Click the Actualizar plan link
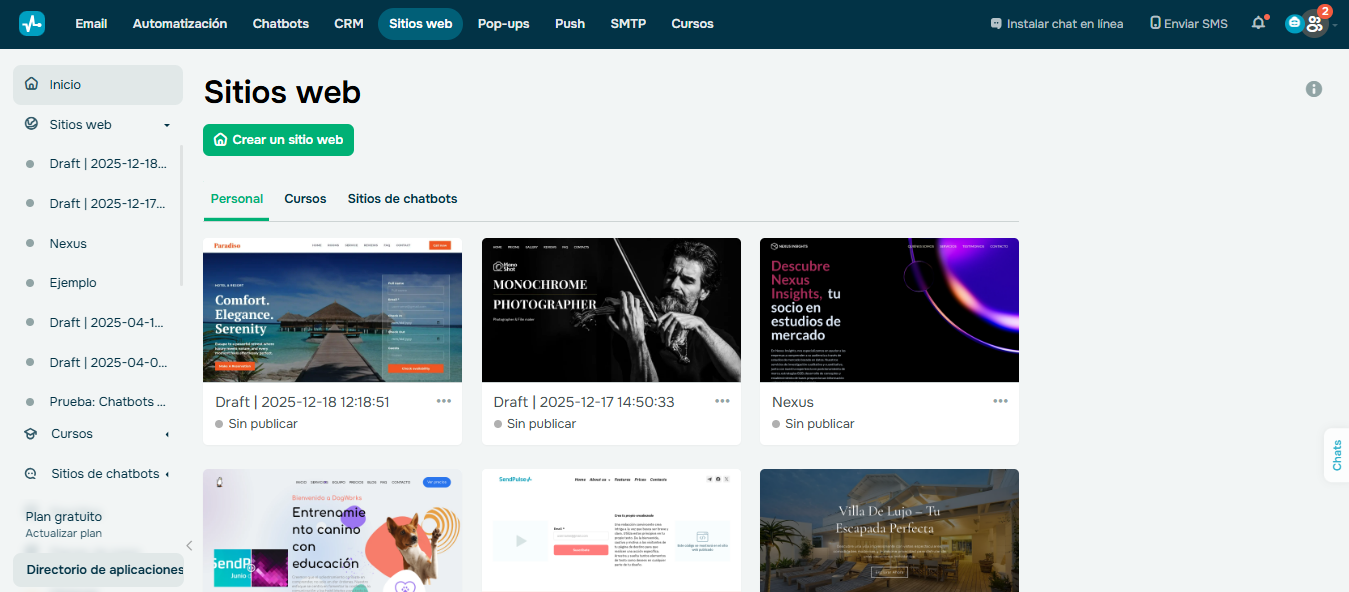The height and width of the screenshot is (592, 1349). click(63, 535)
